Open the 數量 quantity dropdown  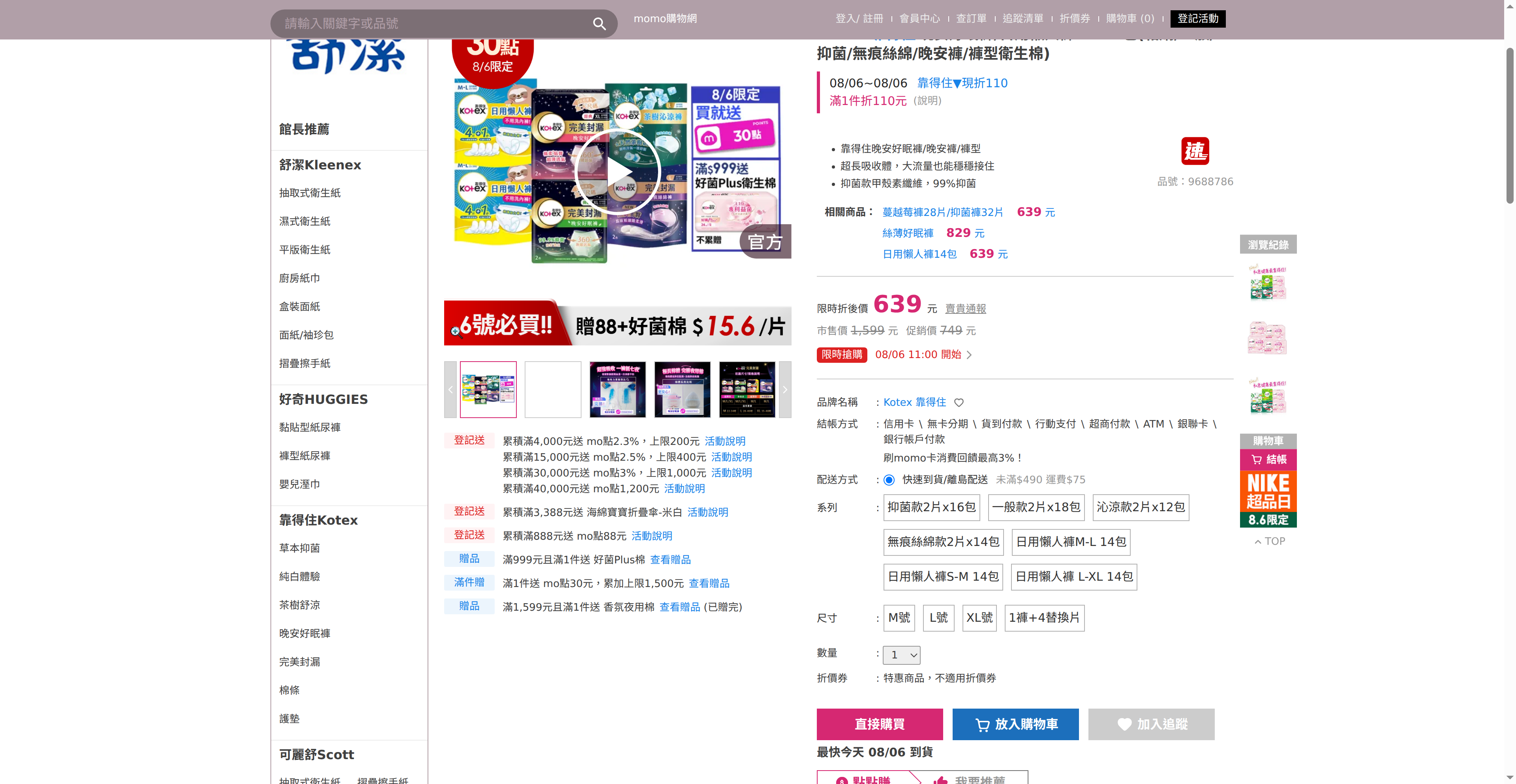[902, 655]
